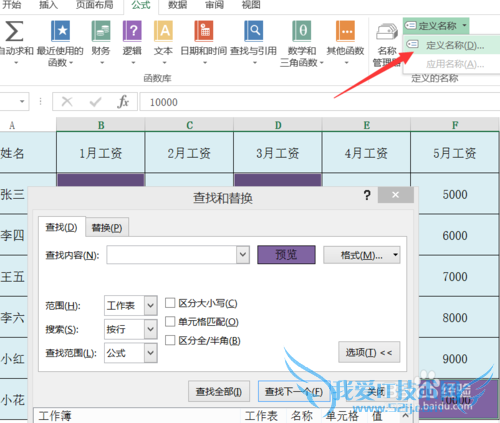Open the Find what (查找内容) dropdown arrow
The image size is (500, 423).
(x=243, y=255)
